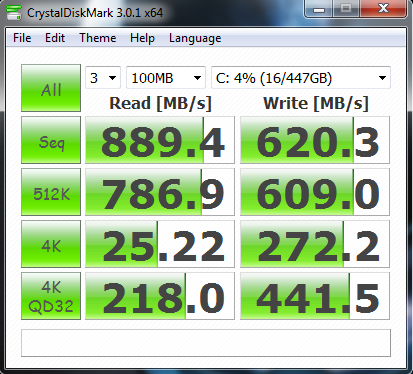Expand the C: drive selection dropdown
This screenshot has width=413, height=374.
click(301, 78)
